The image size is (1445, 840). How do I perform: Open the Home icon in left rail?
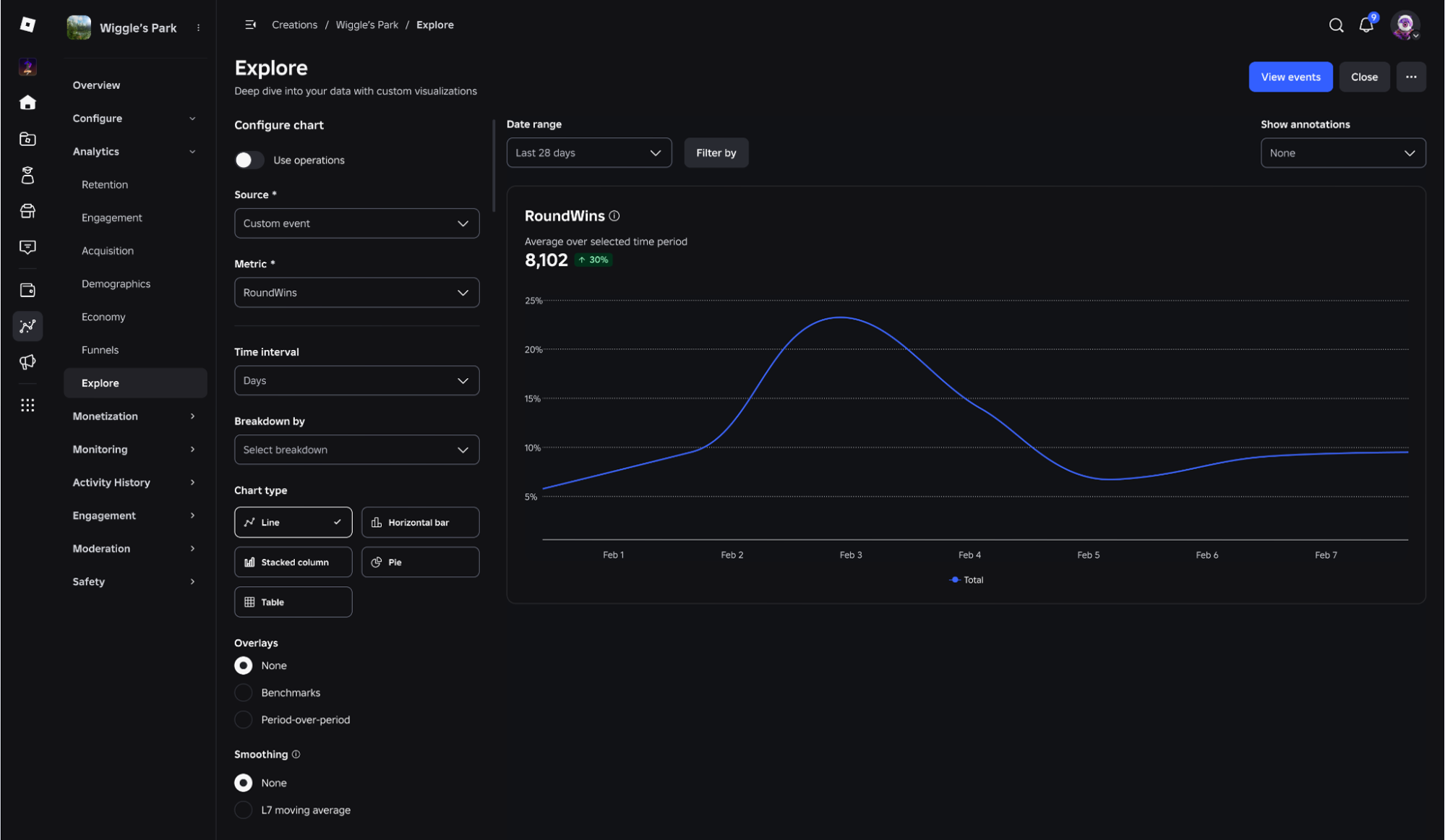coord(27,103)
